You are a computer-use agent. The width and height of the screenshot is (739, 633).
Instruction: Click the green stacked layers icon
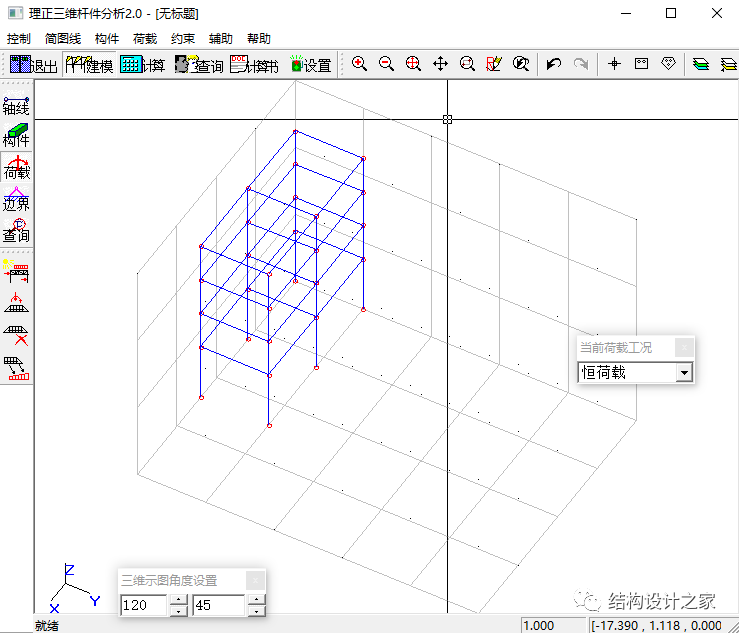click(x=701, y=64)
